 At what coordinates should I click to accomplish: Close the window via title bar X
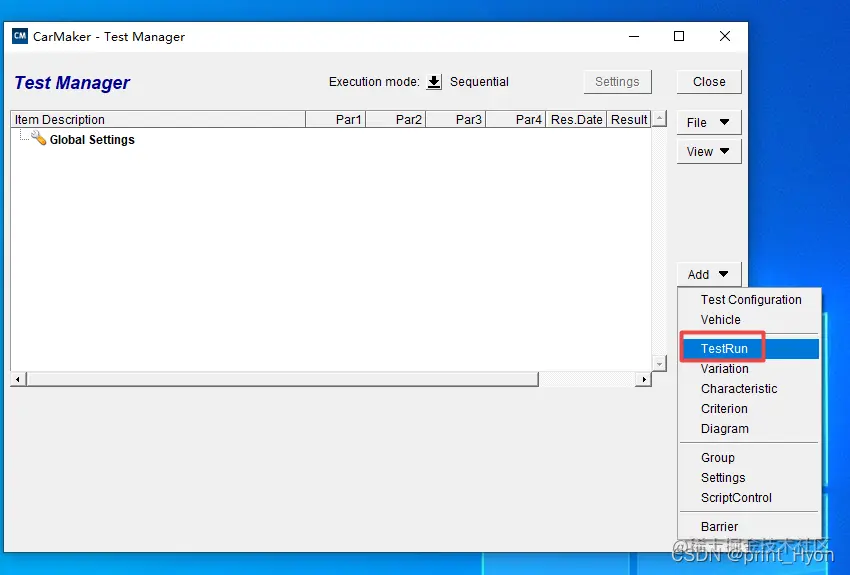coord(725,36)
